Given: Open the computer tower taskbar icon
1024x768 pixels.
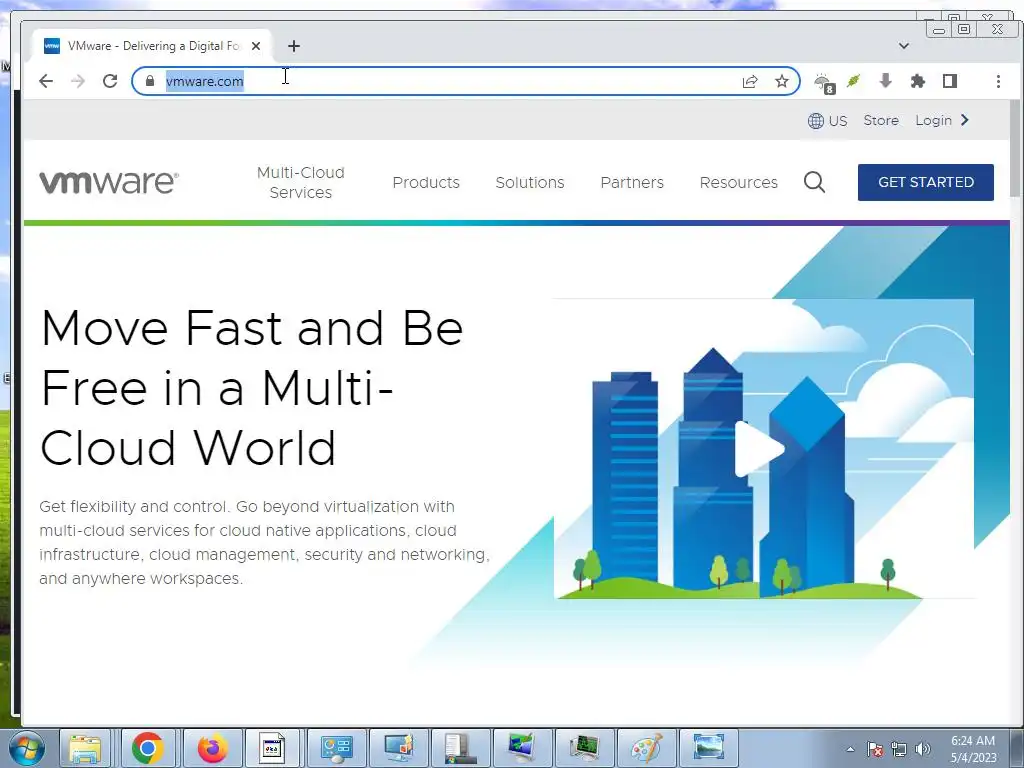Looking at the screenshot, I should coord(460,748).
